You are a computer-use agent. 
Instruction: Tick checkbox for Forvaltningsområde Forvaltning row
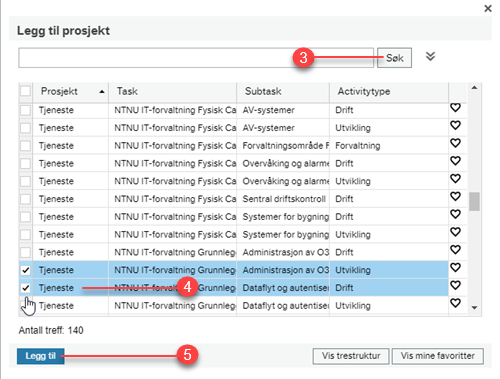pos(25,146)
